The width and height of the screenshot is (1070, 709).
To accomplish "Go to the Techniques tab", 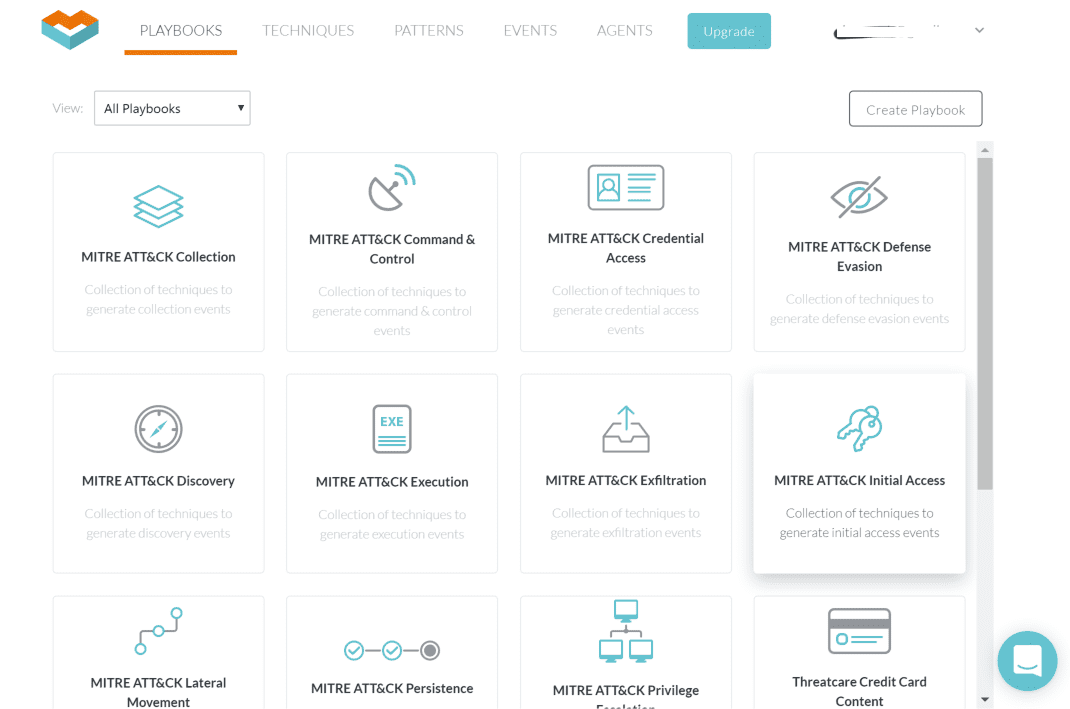I will pyautogui.click(x=308, y=31).
